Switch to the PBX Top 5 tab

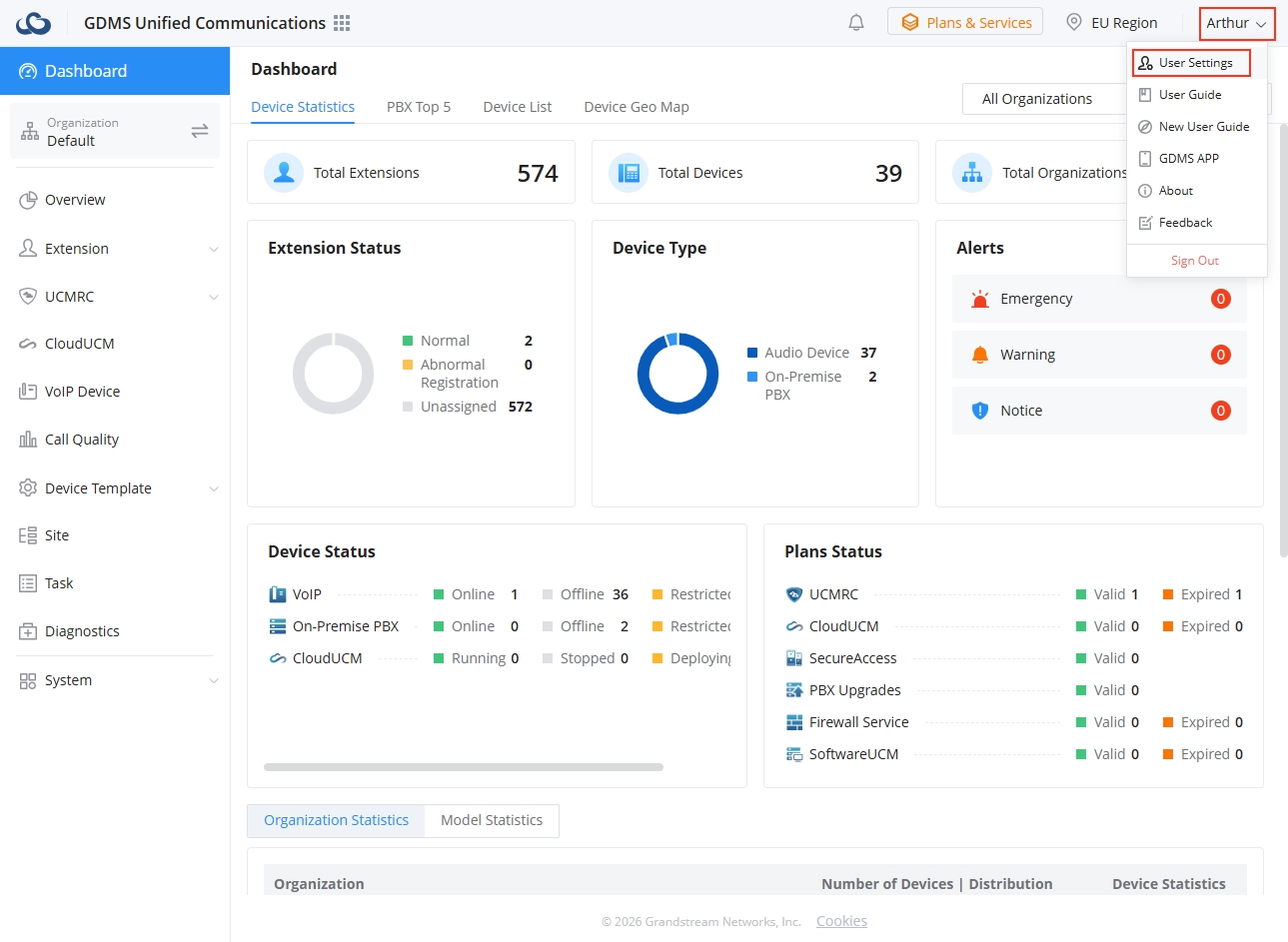[x=419, y=107]
